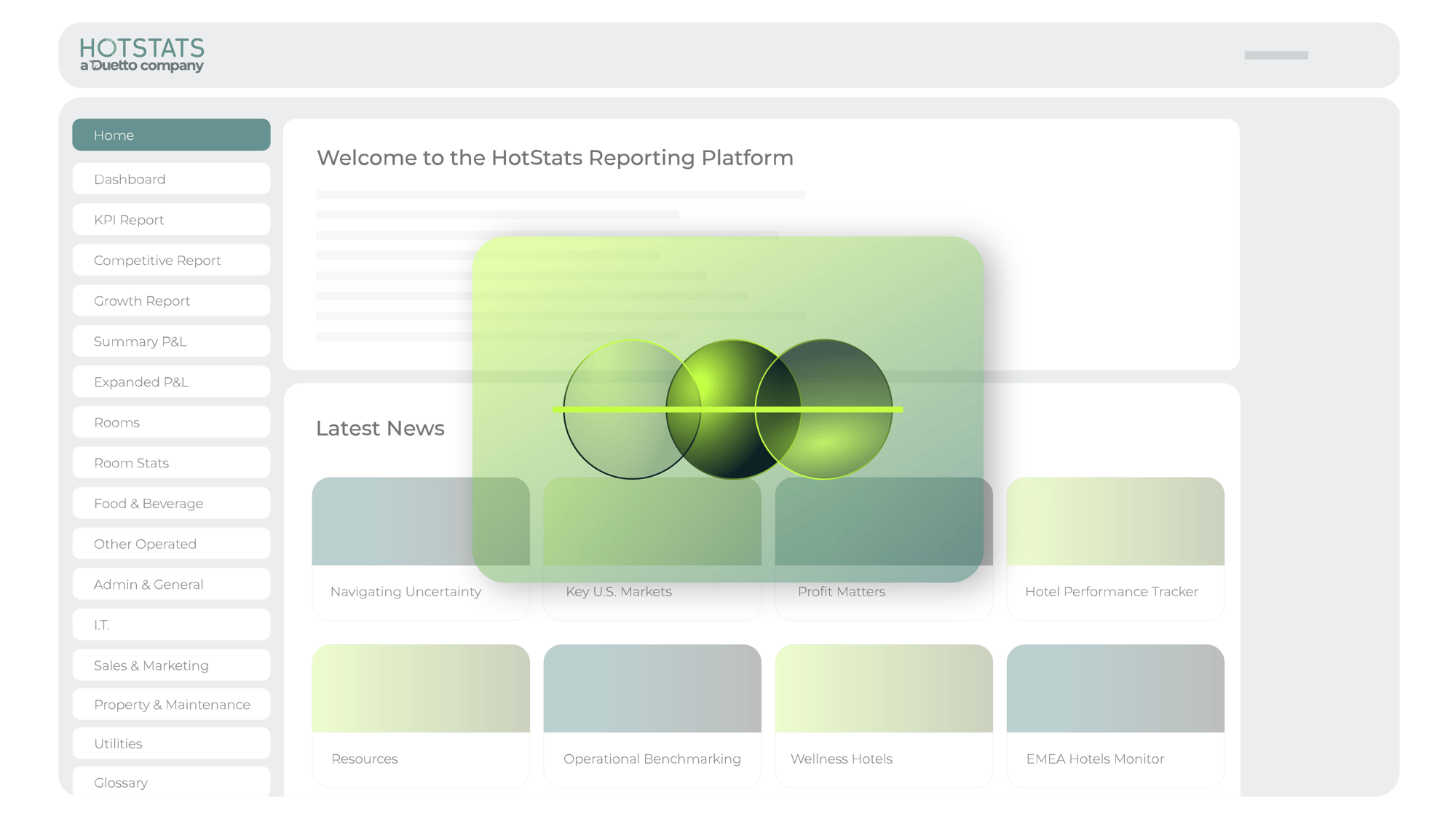Open the HotStats logo link
This screenshot has height=819, width=1456.
tap(141, 54)
